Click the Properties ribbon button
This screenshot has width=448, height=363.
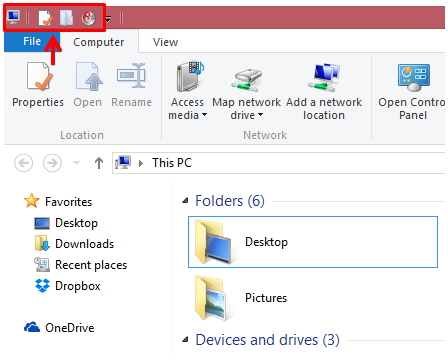click(38, 85)
